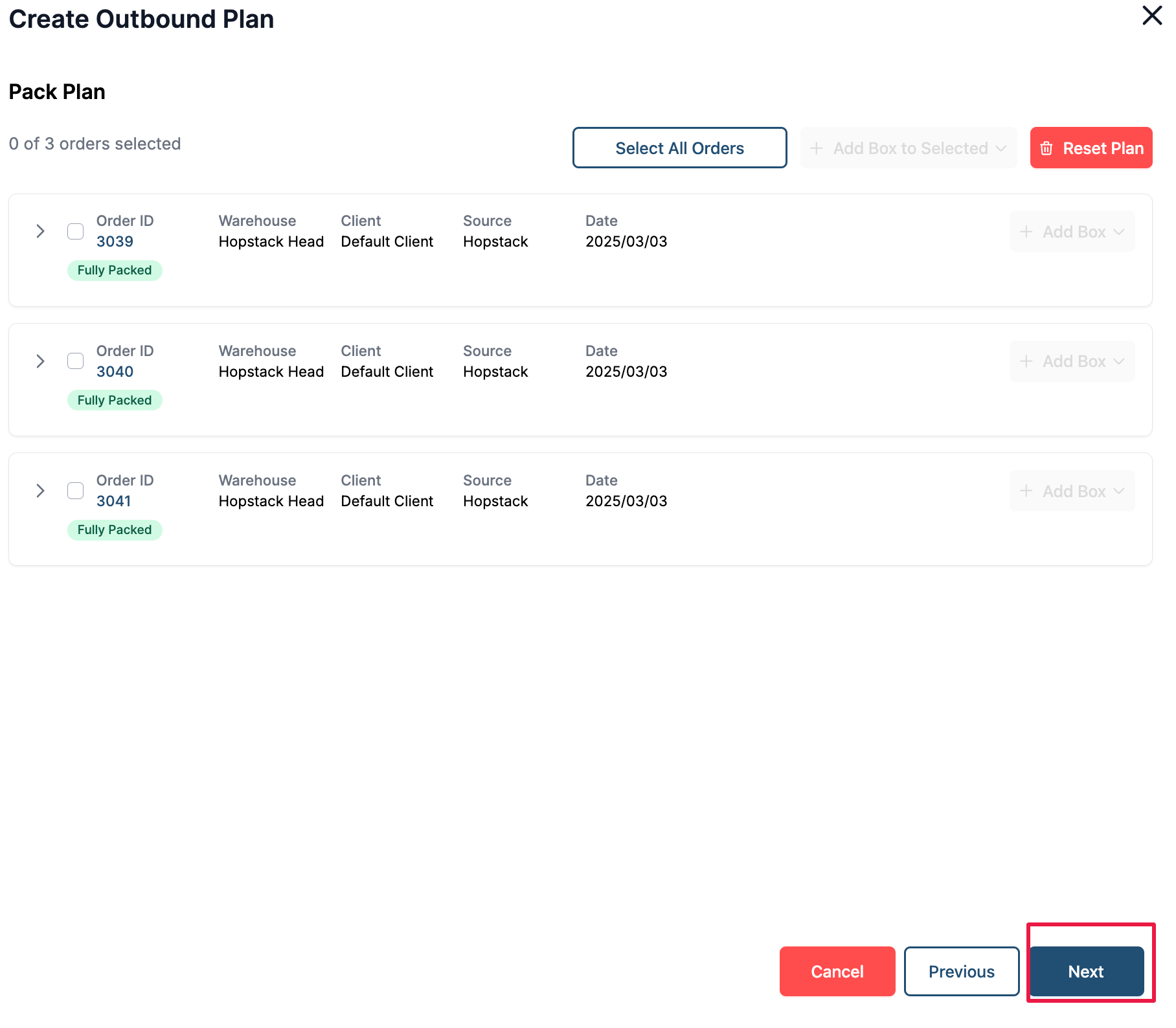Screen dimensions: 1176x1028
Task: Click the Fully Packed badge on order 3041
Action: point(115,530)
